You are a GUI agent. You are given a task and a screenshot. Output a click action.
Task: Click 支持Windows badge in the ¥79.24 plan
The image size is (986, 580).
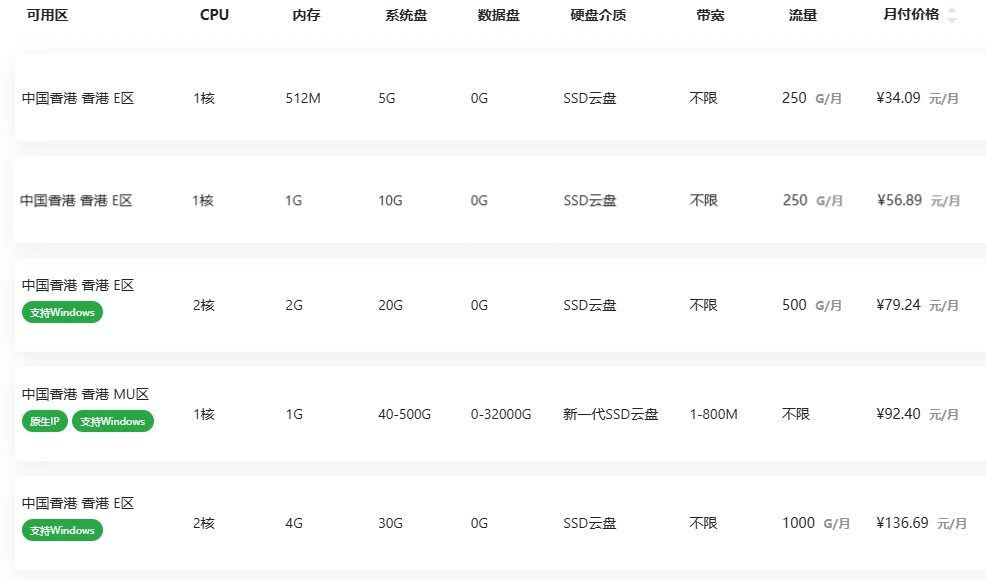pos(62,312)
